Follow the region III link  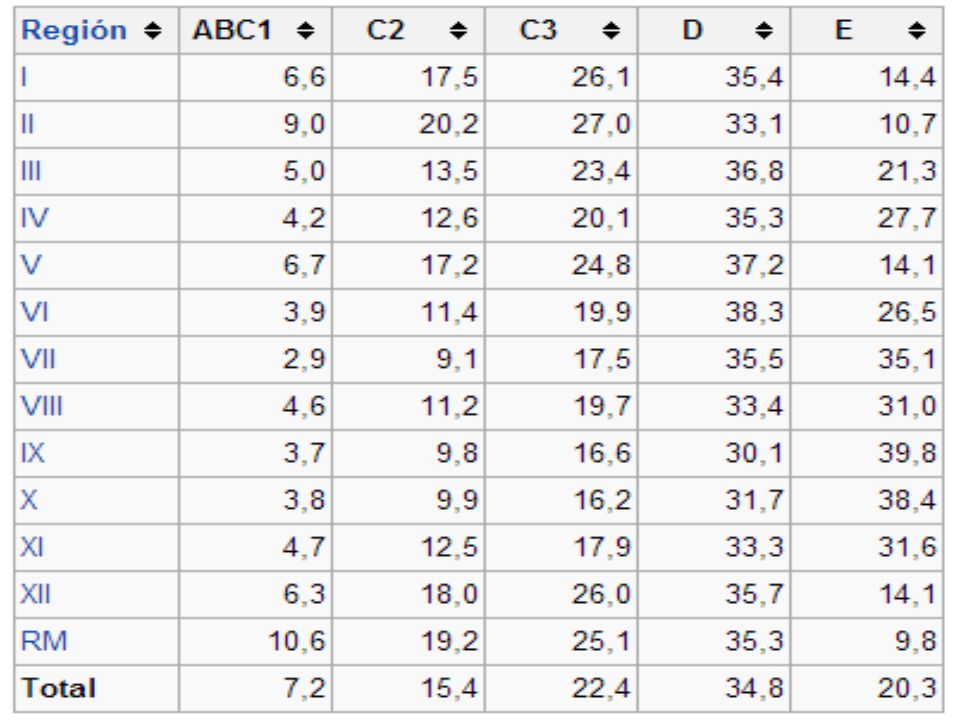31,171
